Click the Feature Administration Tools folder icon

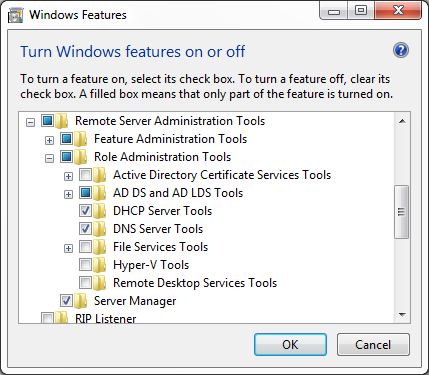tap(81, 139)
